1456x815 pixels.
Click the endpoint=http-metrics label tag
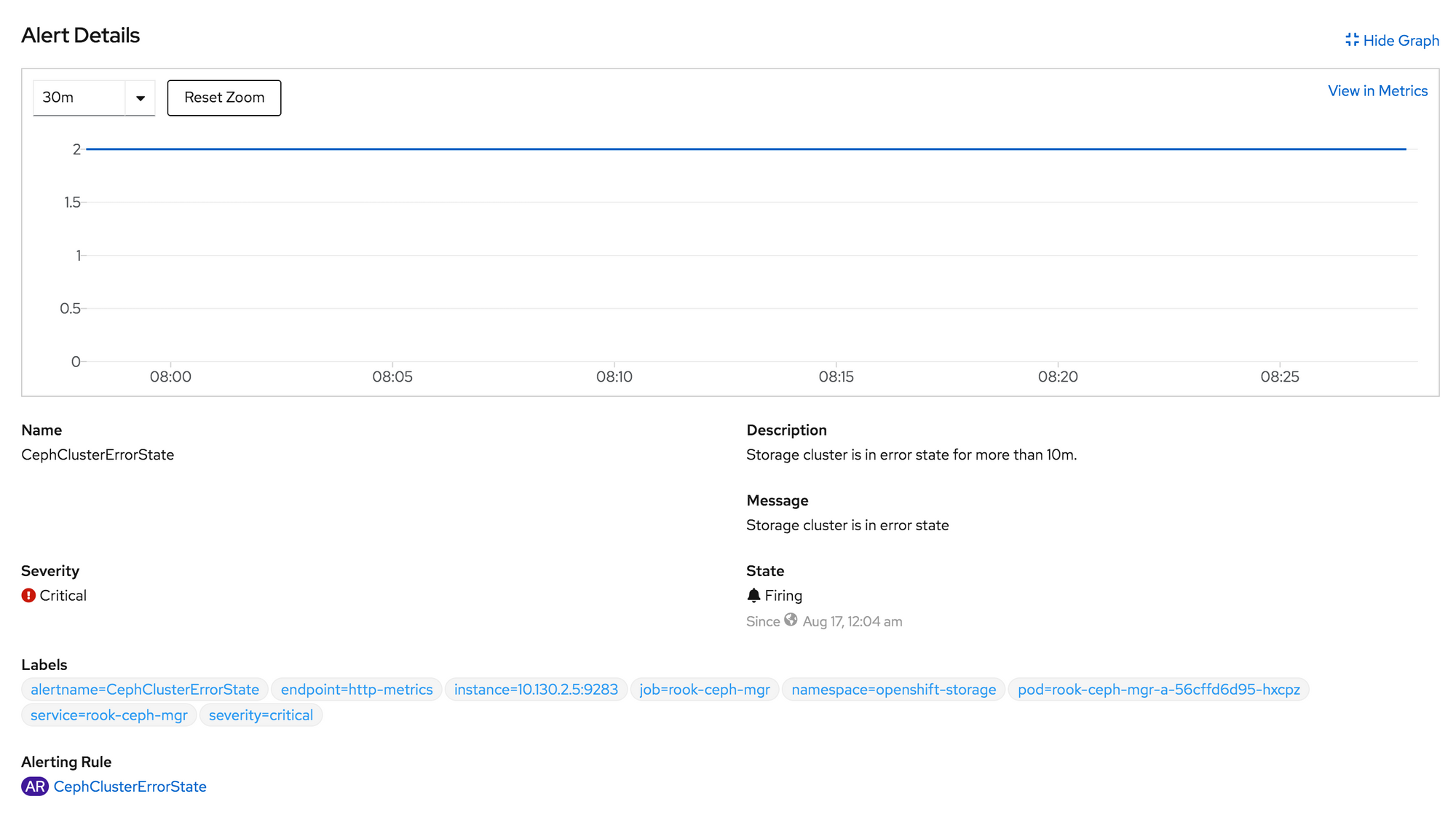pos(356,689)
